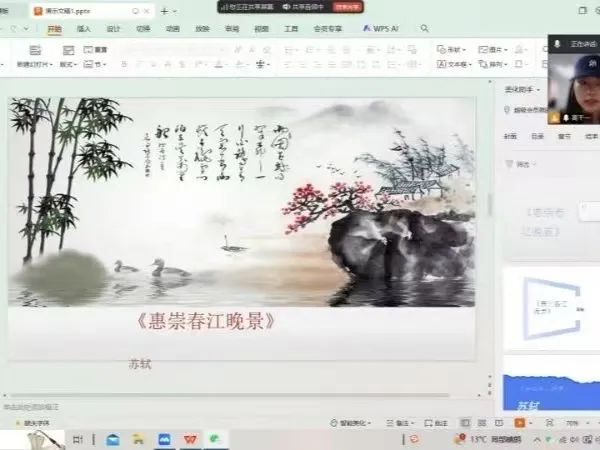Open WeChat icon in the taskbar

214,440
